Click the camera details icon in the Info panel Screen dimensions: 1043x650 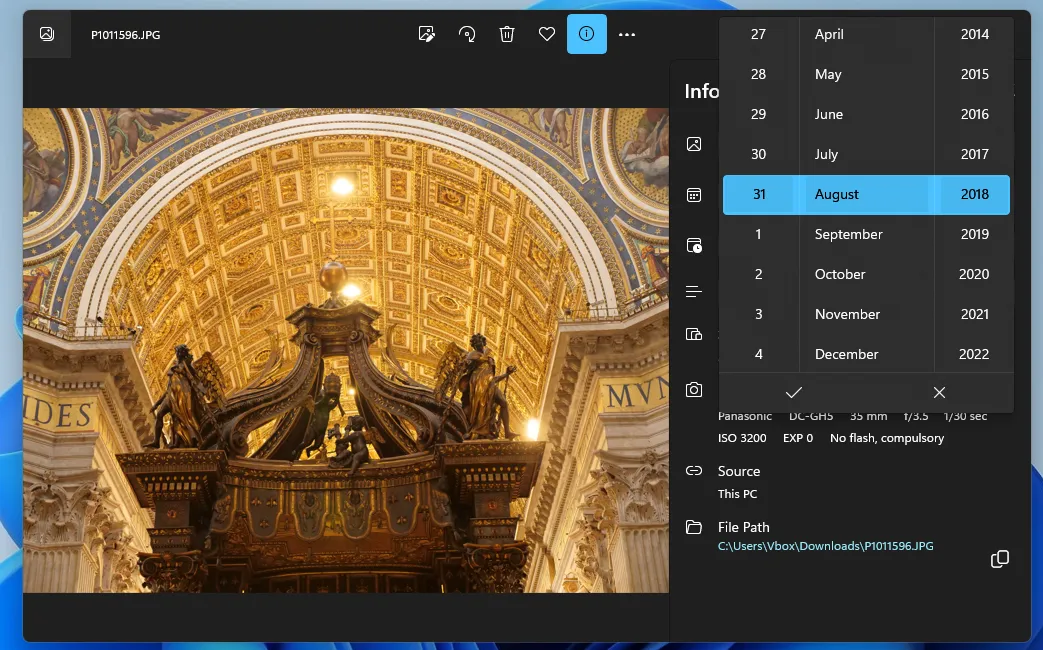(694, 390)
